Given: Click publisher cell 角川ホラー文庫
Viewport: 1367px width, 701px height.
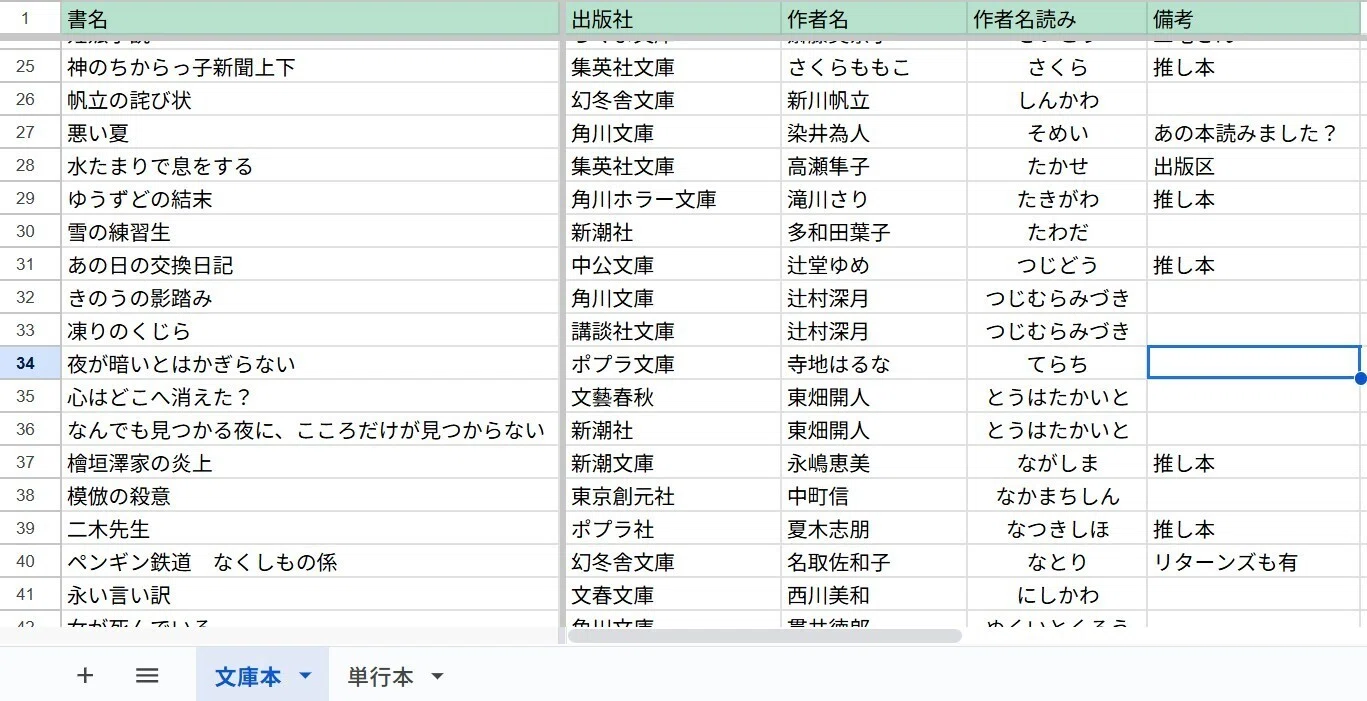Looking at the screenshot, I should (673, 199).
